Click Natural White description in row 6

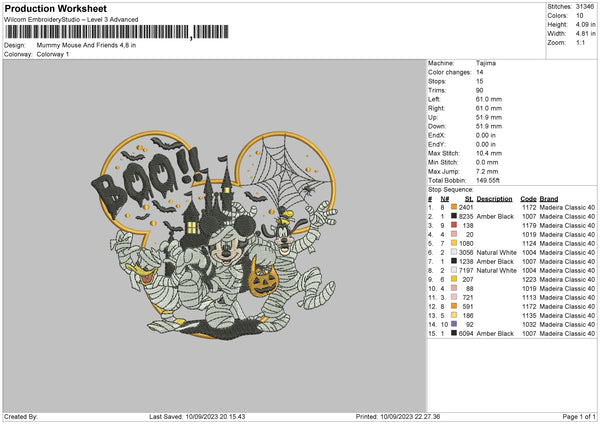click(x=497, y=253)
